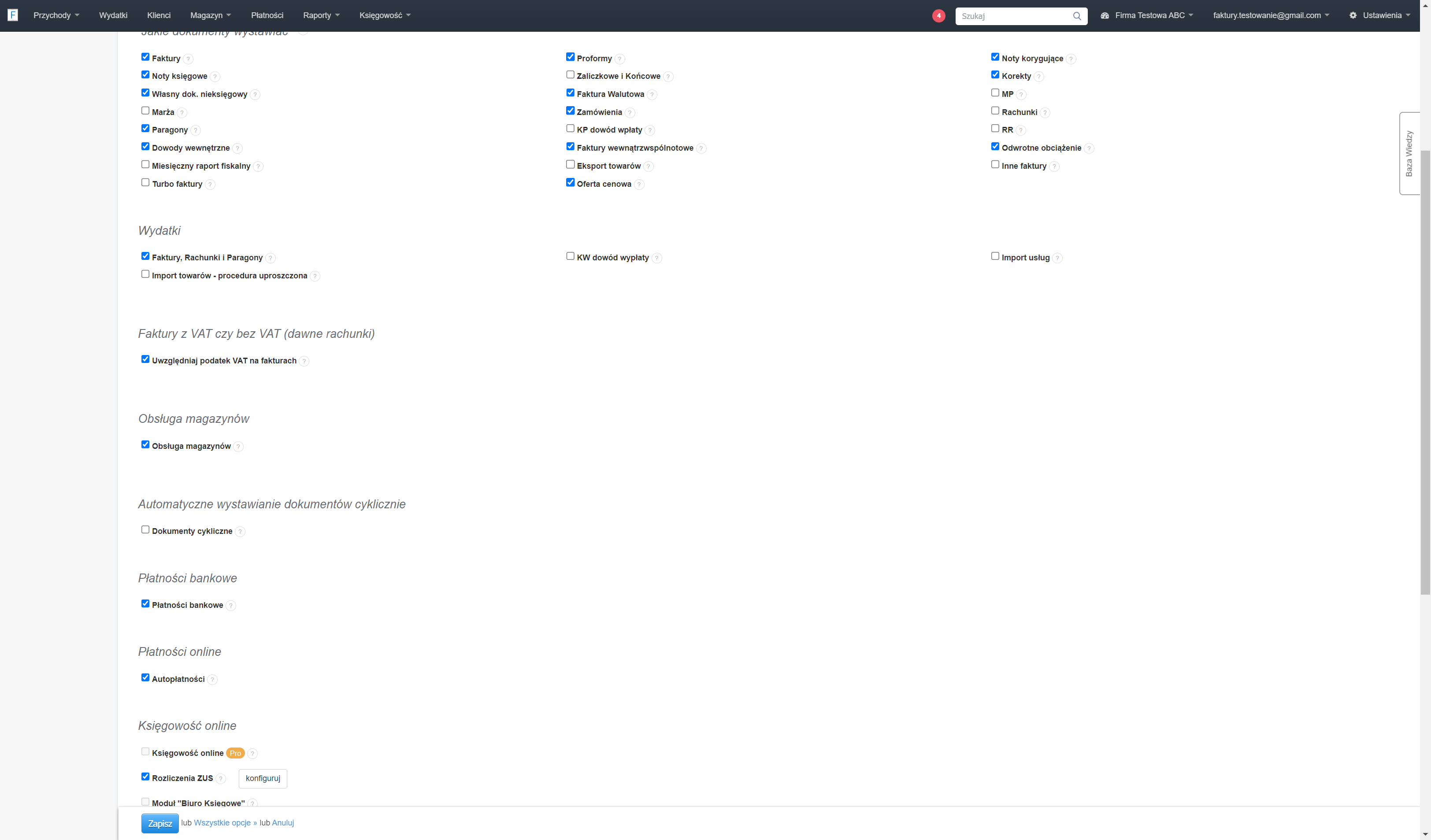Expand the Księgowość dropdown menu
Image resolution: width=1431 pixels, height=840 pixels.
[385, 15]
